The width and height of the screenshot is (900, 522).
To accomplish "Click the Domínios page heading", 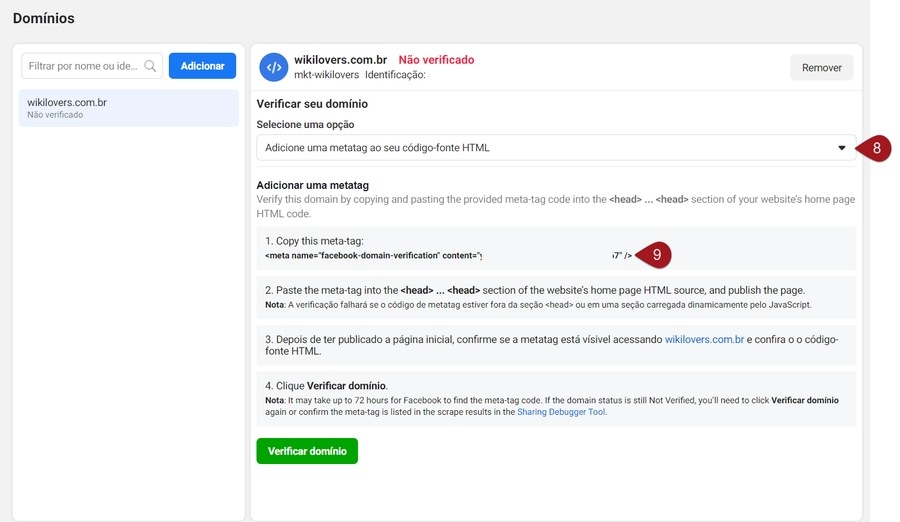I will (x=44, y=18).
